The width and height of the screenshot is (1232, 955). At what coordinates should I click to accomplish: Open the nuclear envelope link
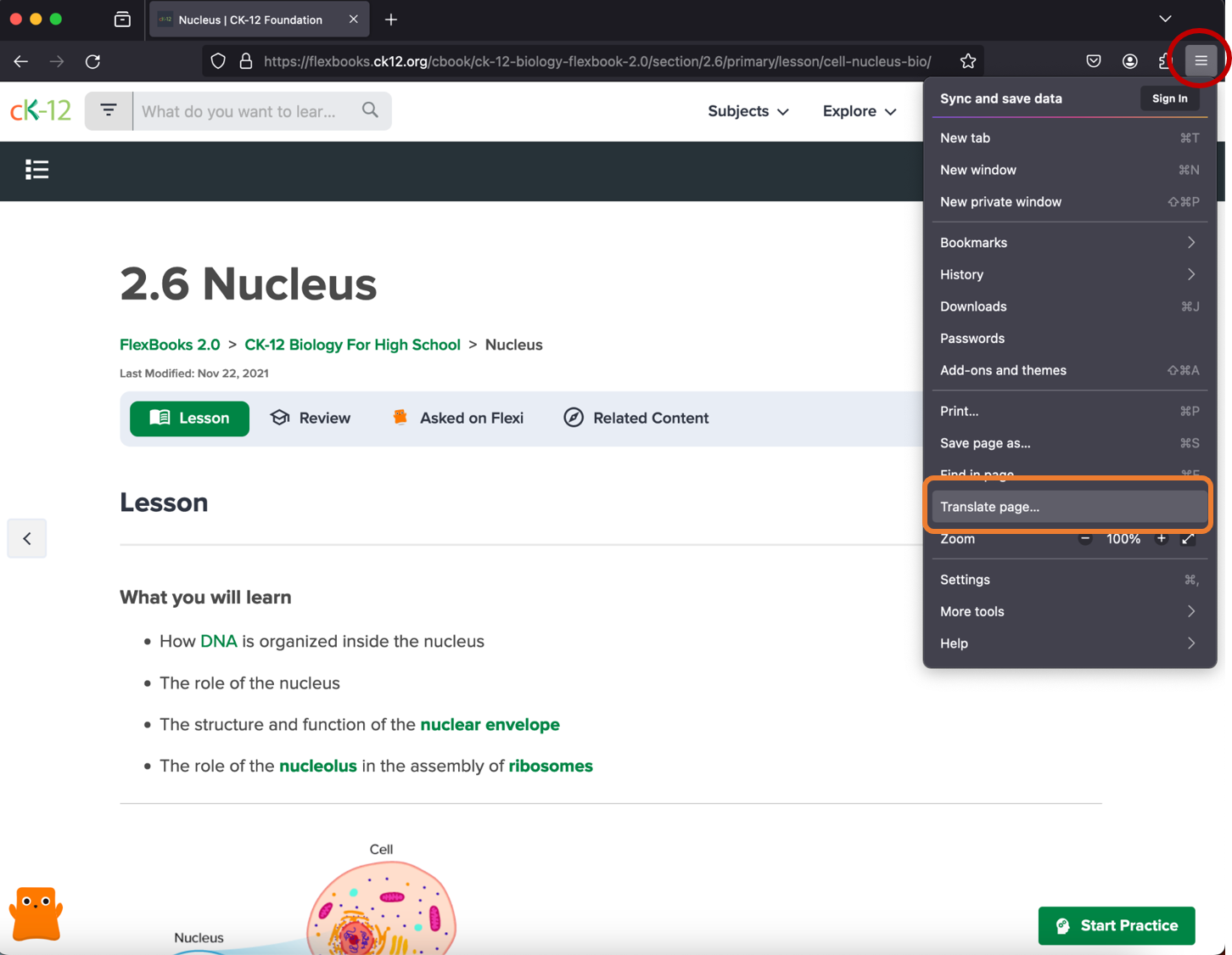point(490,724)
